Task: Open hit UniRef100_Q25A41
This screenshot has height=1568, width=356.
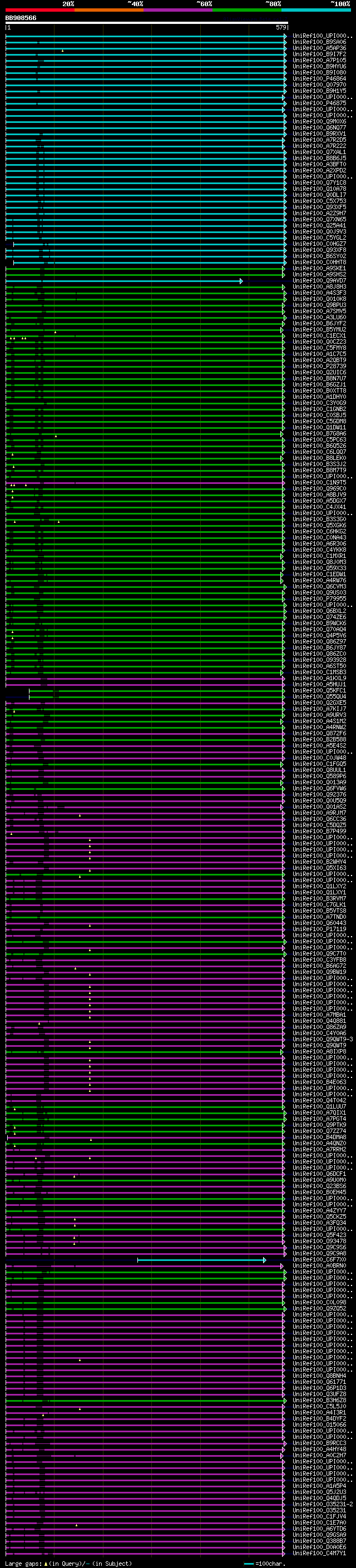Action: [319, 225]
